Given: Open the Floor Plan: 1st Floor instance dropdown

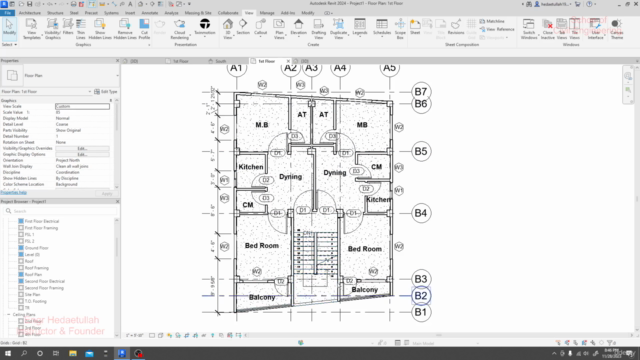Looking at the screenshot, I should [x=89, y=92].
